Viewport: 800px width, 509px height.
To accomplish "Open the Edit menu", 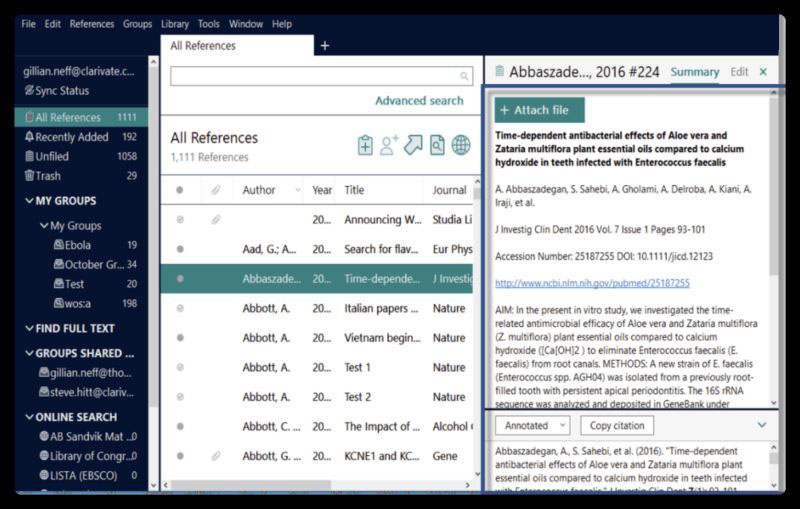I will [x=53, y=24].
